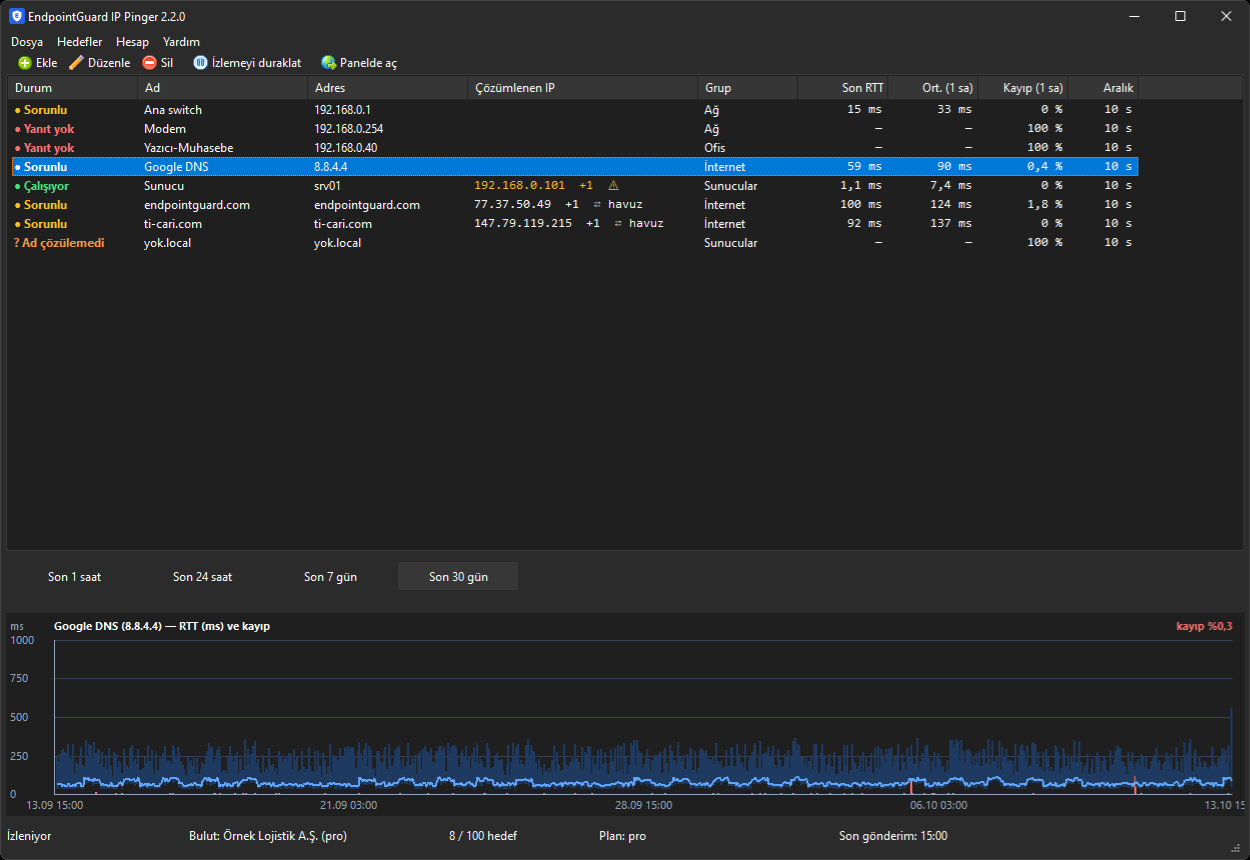Click the red Sil delete button

point(158,63)
